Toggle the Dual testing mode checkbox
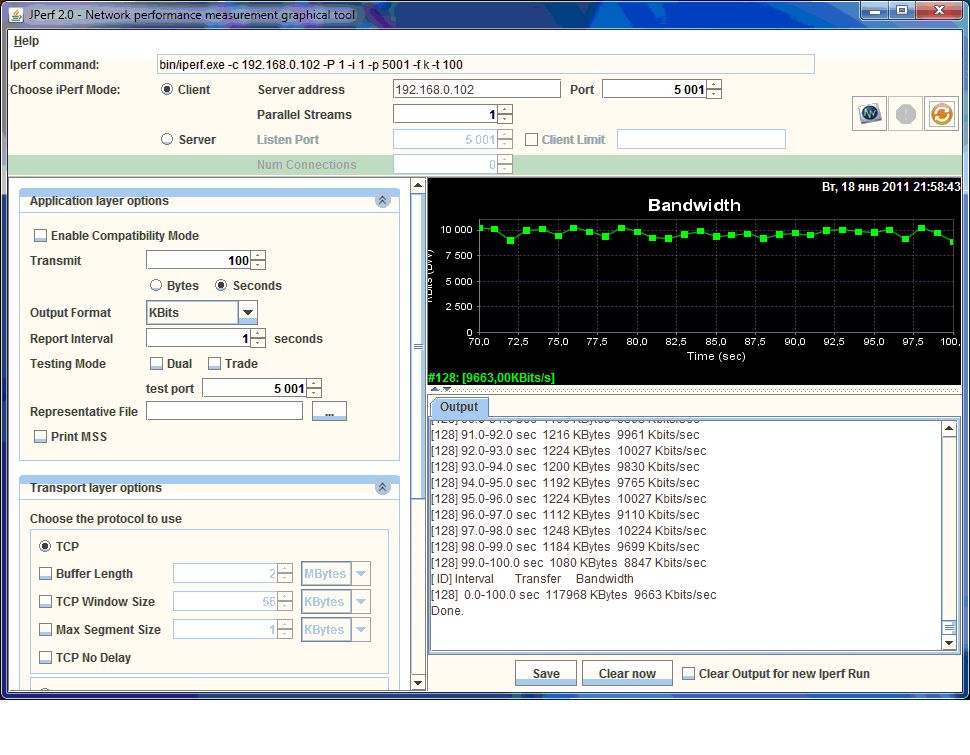970x755 pixels. click(x=157, y=364)
